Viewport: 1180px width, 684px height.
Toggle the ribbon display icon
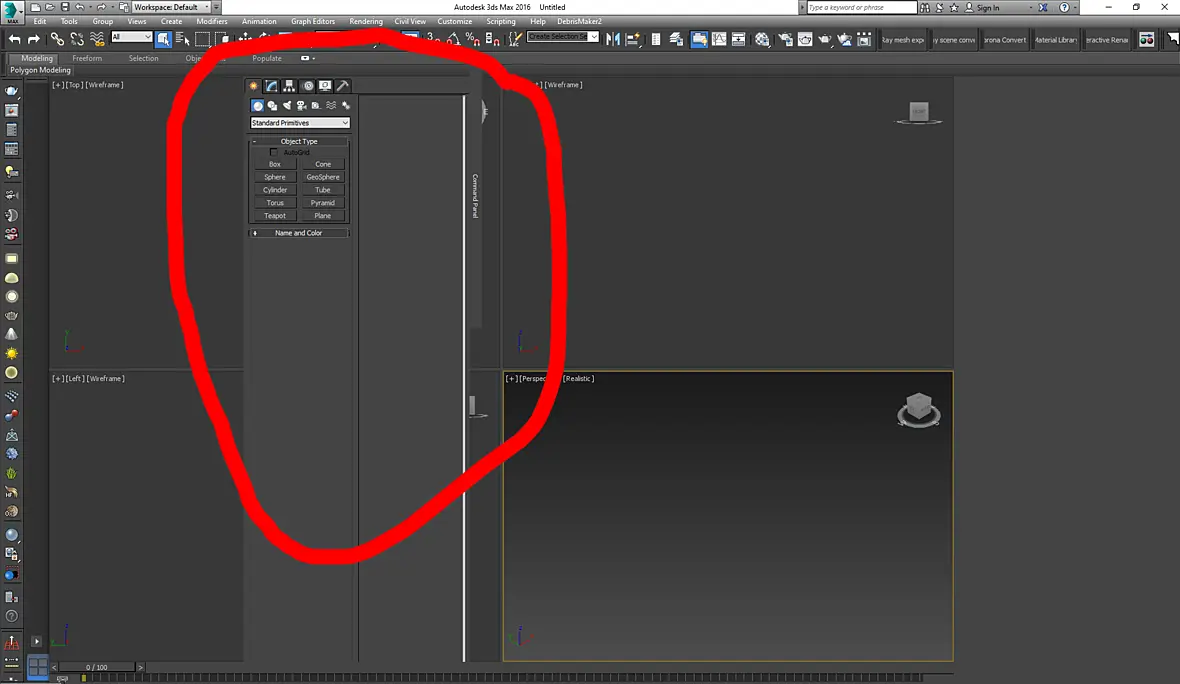699,39
